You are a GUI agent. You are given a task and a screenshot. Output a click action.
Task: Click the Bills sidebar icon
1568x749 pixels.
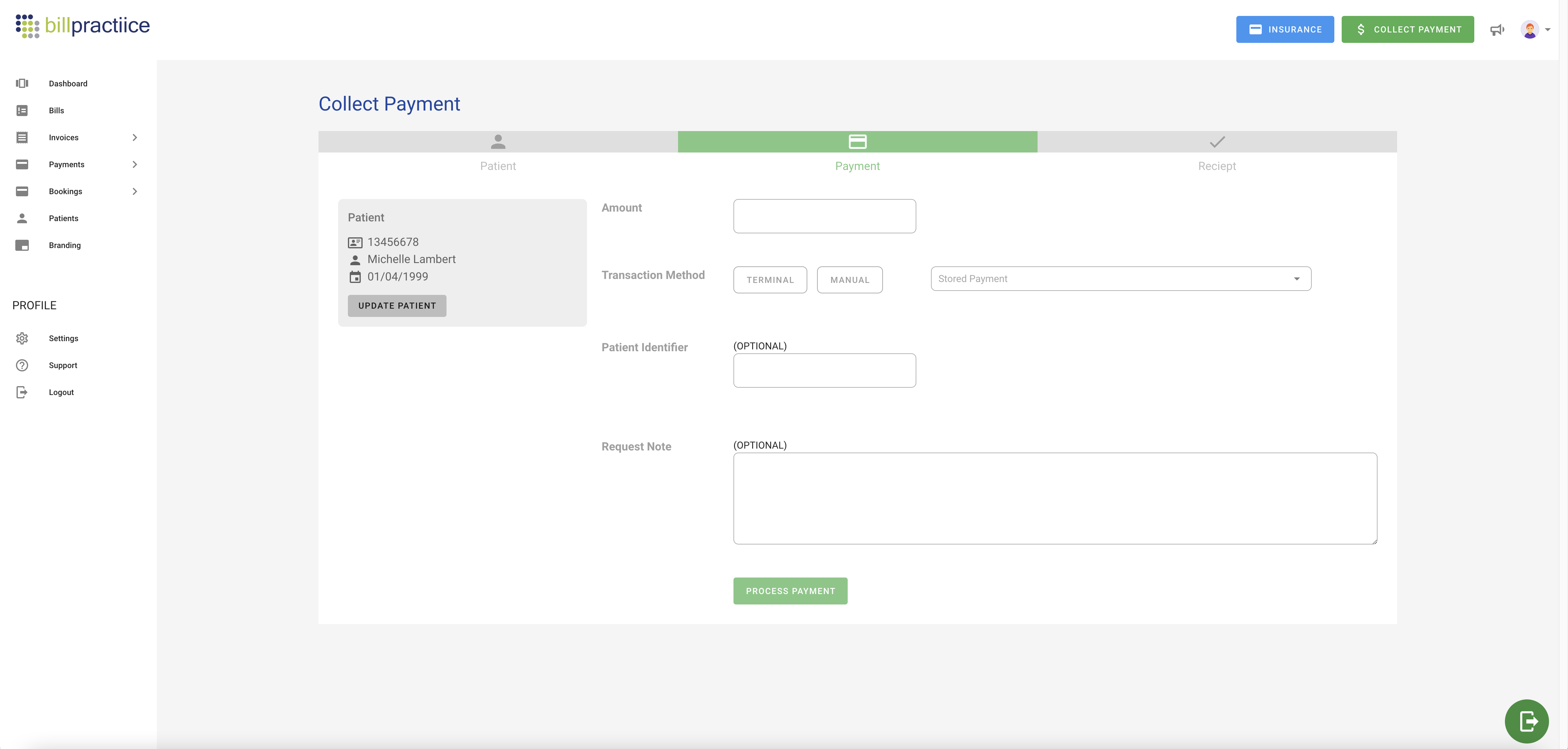click(x=22, y=110)
